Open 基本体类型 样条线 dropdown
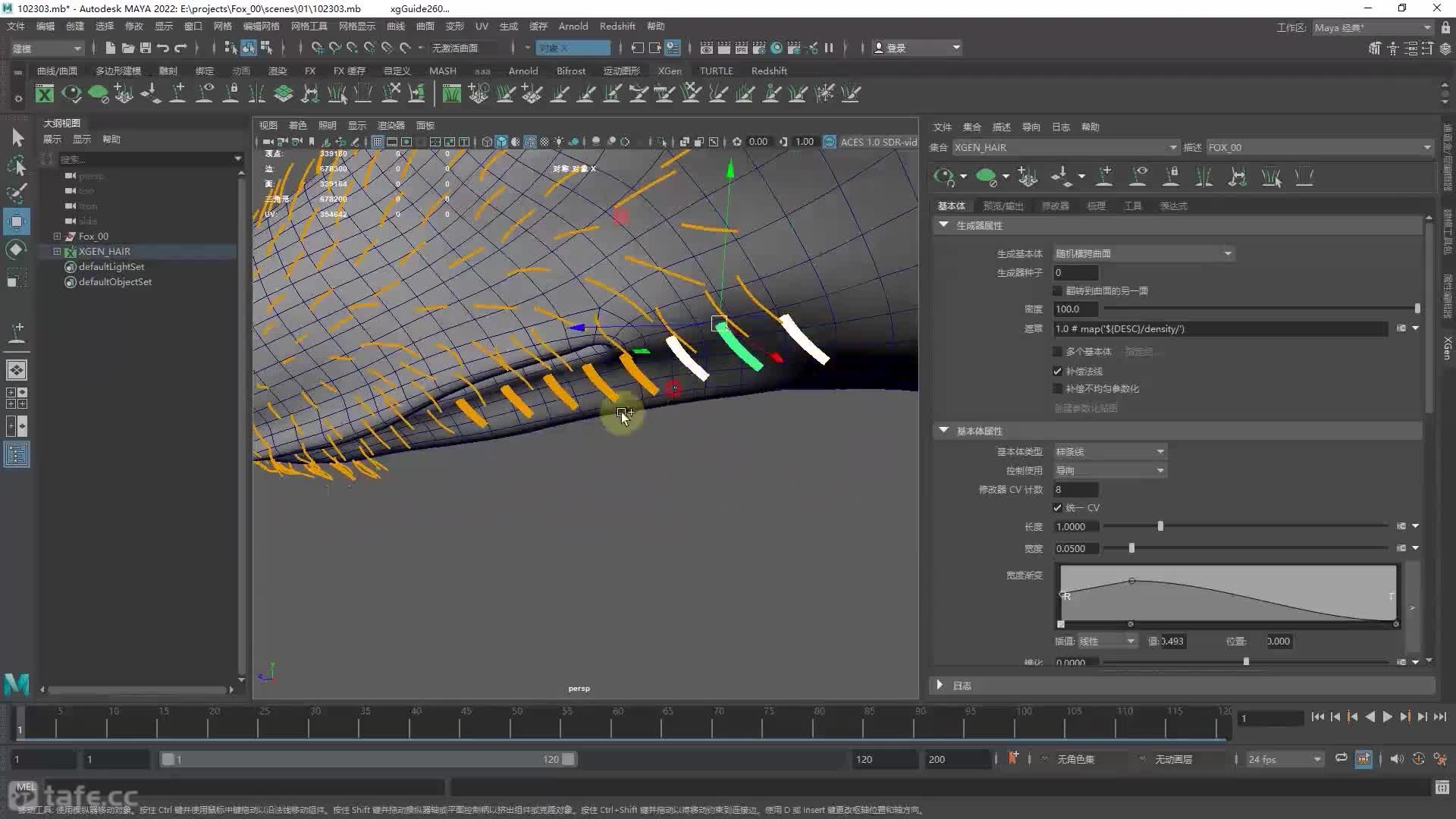1456x819 pixels. tap(1110, 451)
